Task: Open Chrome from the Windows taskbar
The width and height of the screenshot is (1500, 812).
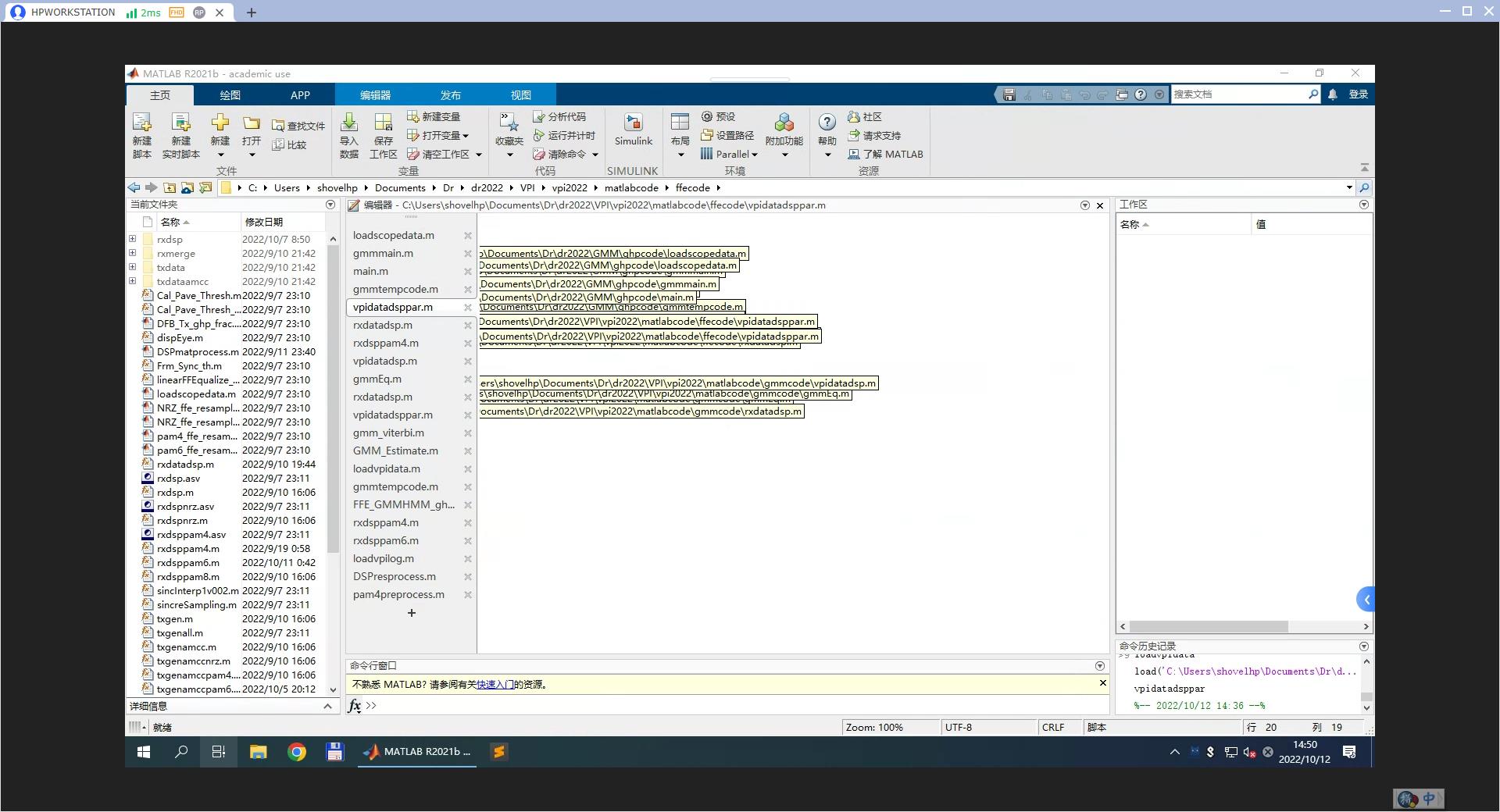Action: (297, 752)
